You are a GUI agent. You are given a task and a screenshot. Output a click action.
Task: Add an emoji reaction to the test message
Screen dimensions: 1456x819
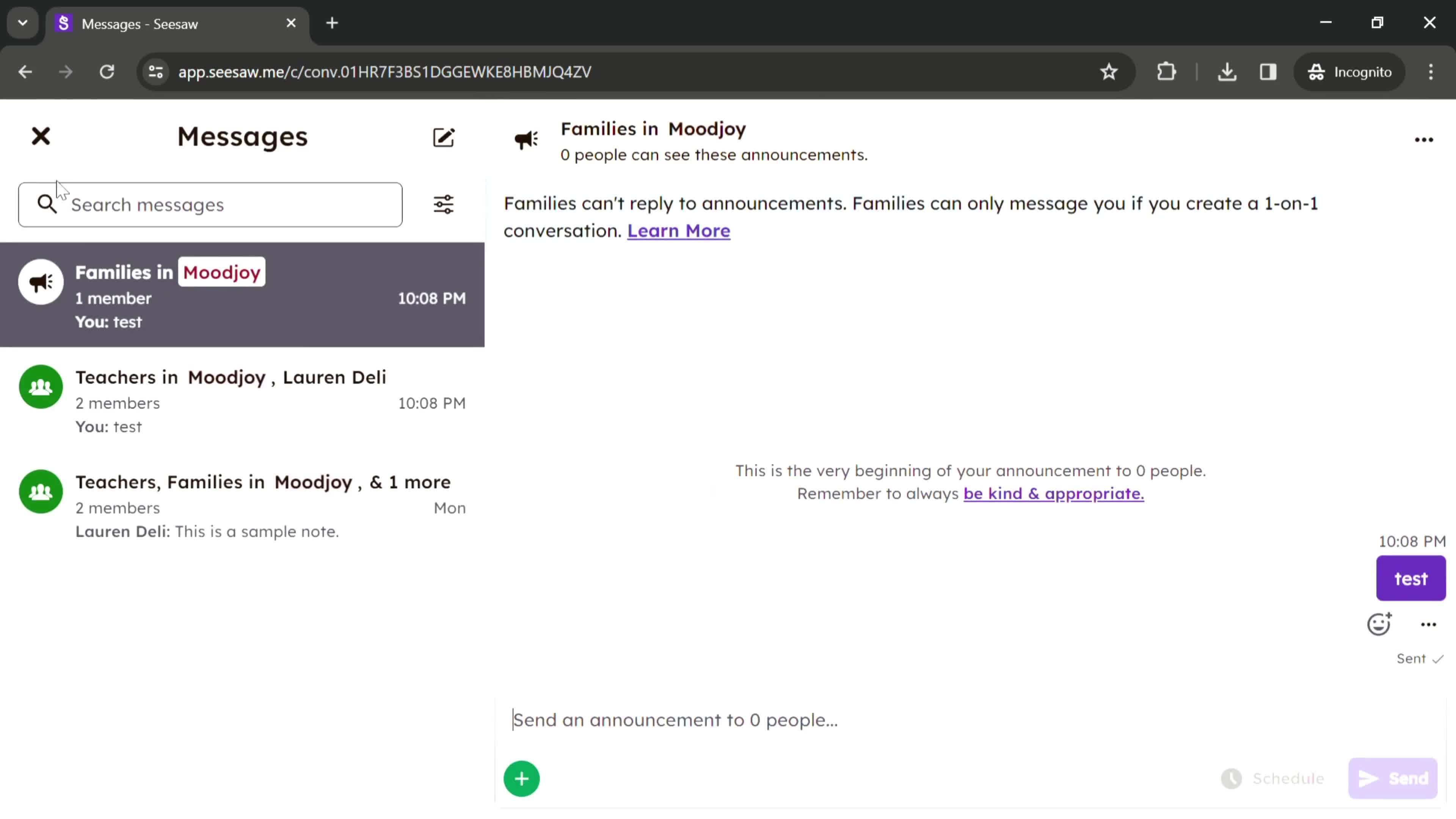tap(1379, 624)
